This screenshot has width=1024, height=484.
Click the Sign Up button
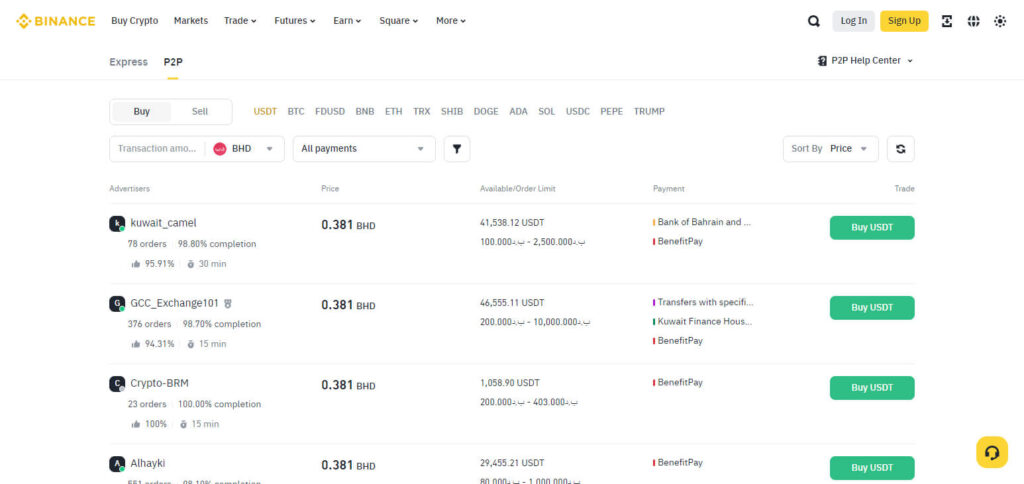(904, 21)
